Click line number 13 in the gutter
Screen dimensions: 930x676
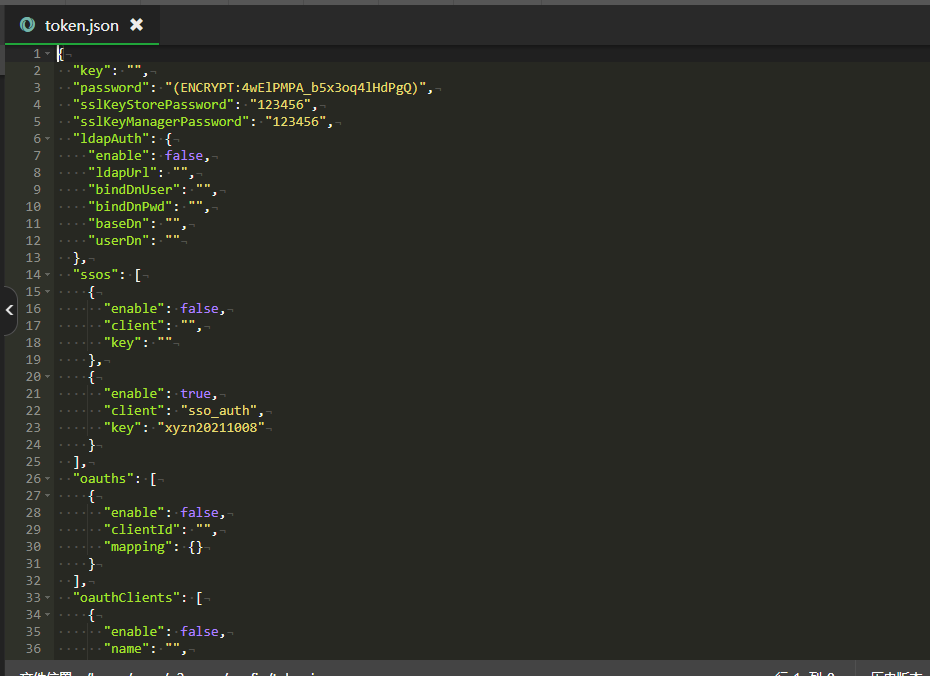(34, 257)
